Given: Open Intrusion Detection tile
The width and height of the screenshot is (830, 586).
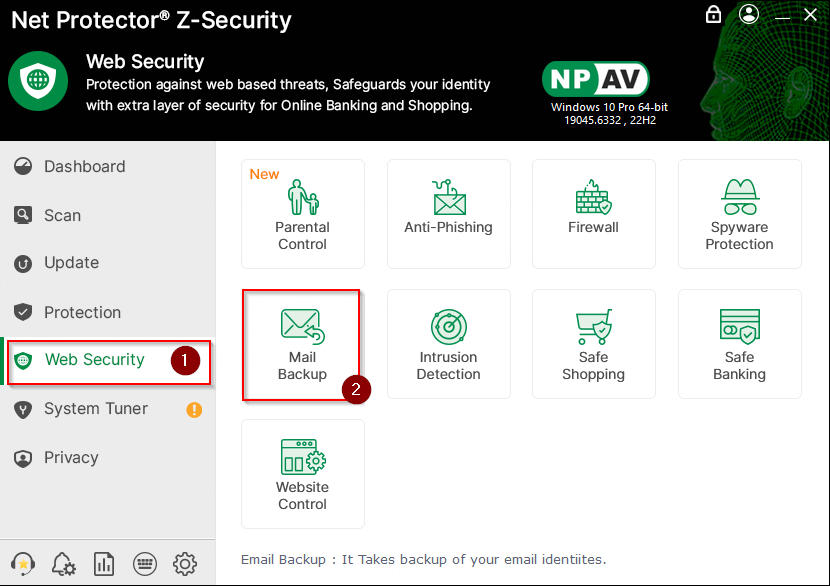Looking at the screenshot, I should (448, 344).
